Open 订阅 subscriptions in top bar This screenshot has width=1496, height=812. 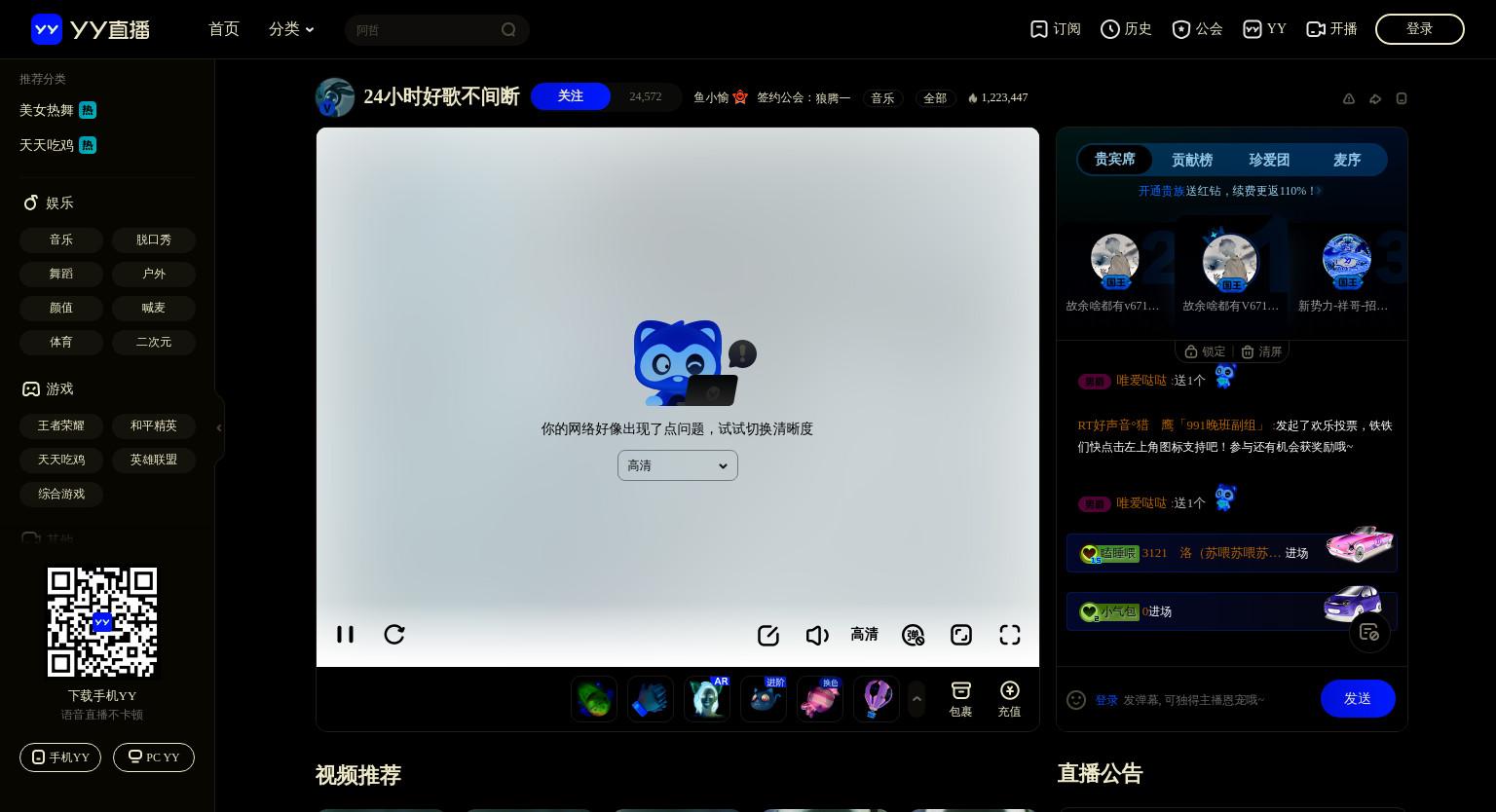(x=1055, y=29)
